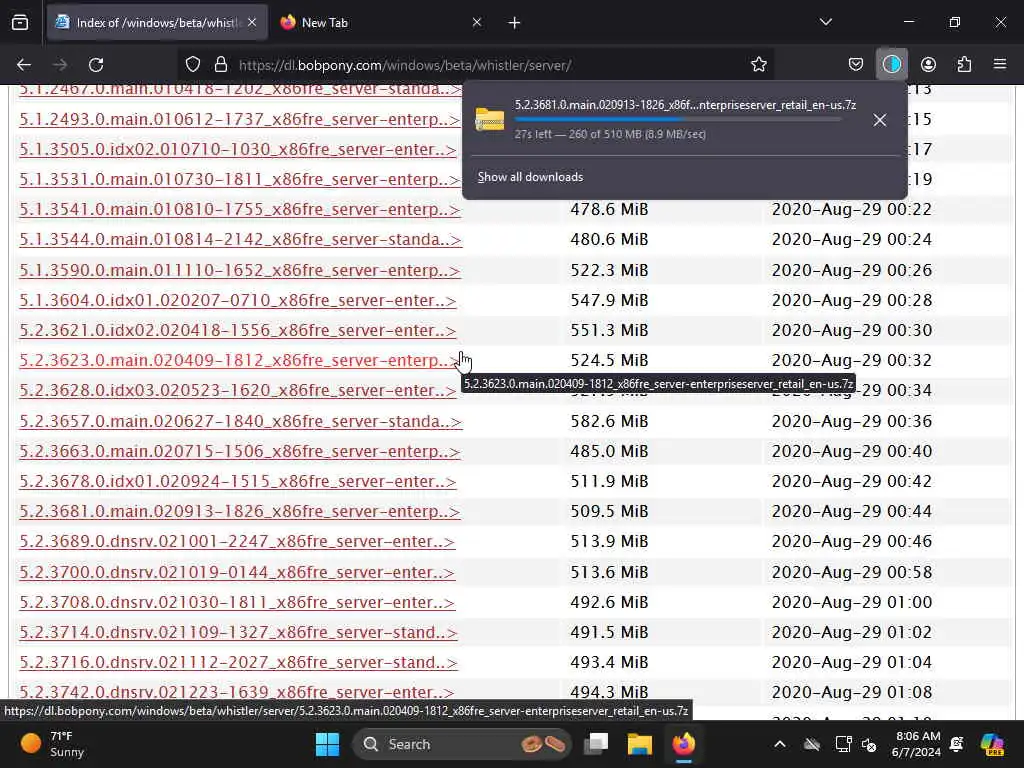Open the weather widget showing 71°F Sunny
Screen dimensions: 1024x768
(53, 744)
